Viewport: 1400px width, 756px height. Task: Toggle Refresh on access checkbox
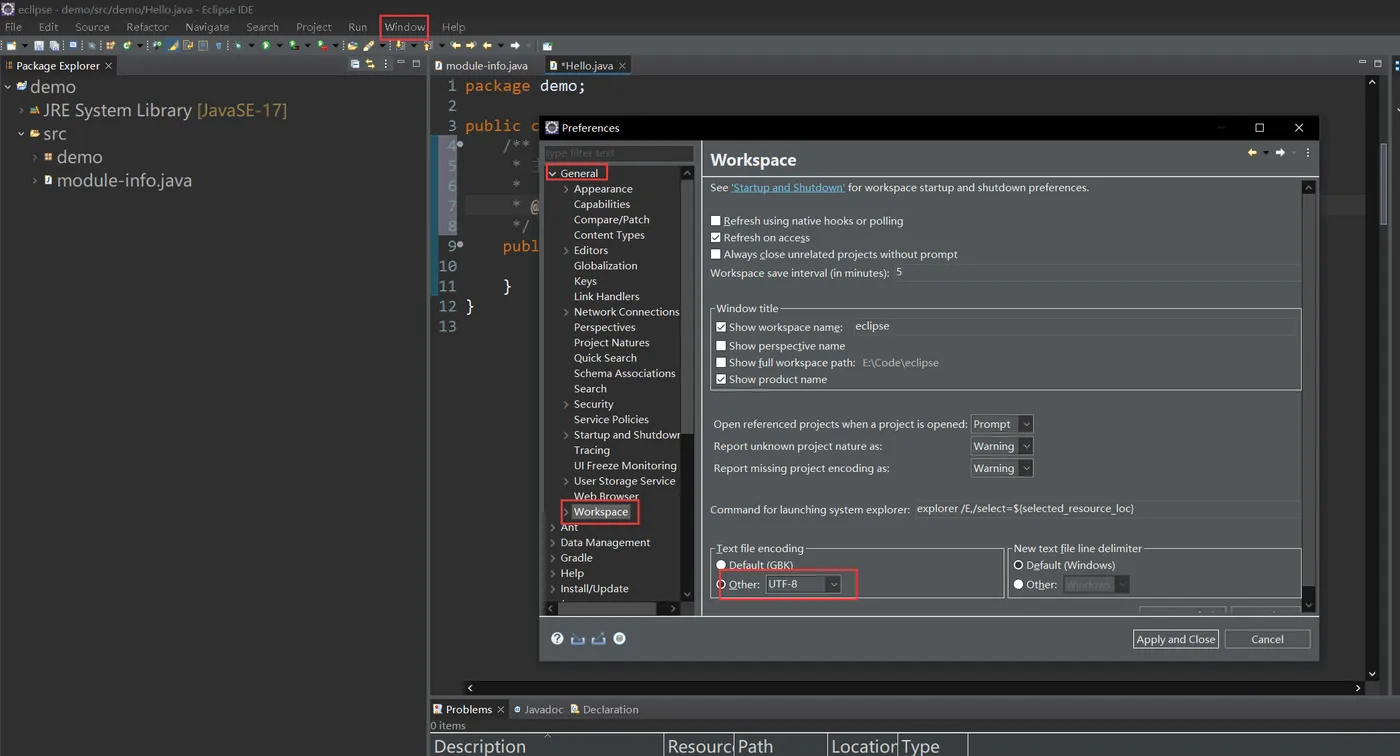(715, 238)
